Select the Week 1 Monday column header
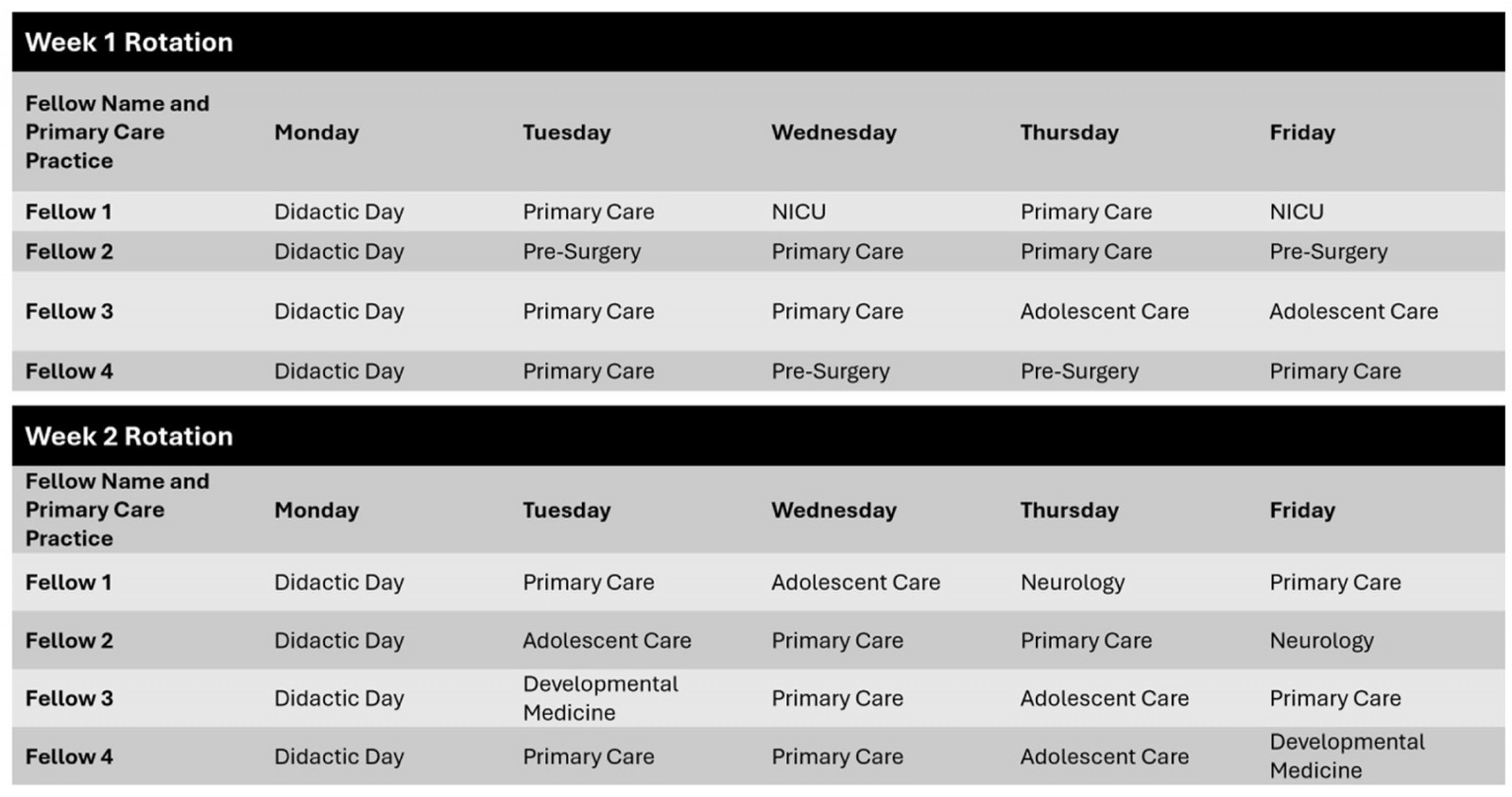The width and height of the screenshot is (1512, 797). pos(317,132)
